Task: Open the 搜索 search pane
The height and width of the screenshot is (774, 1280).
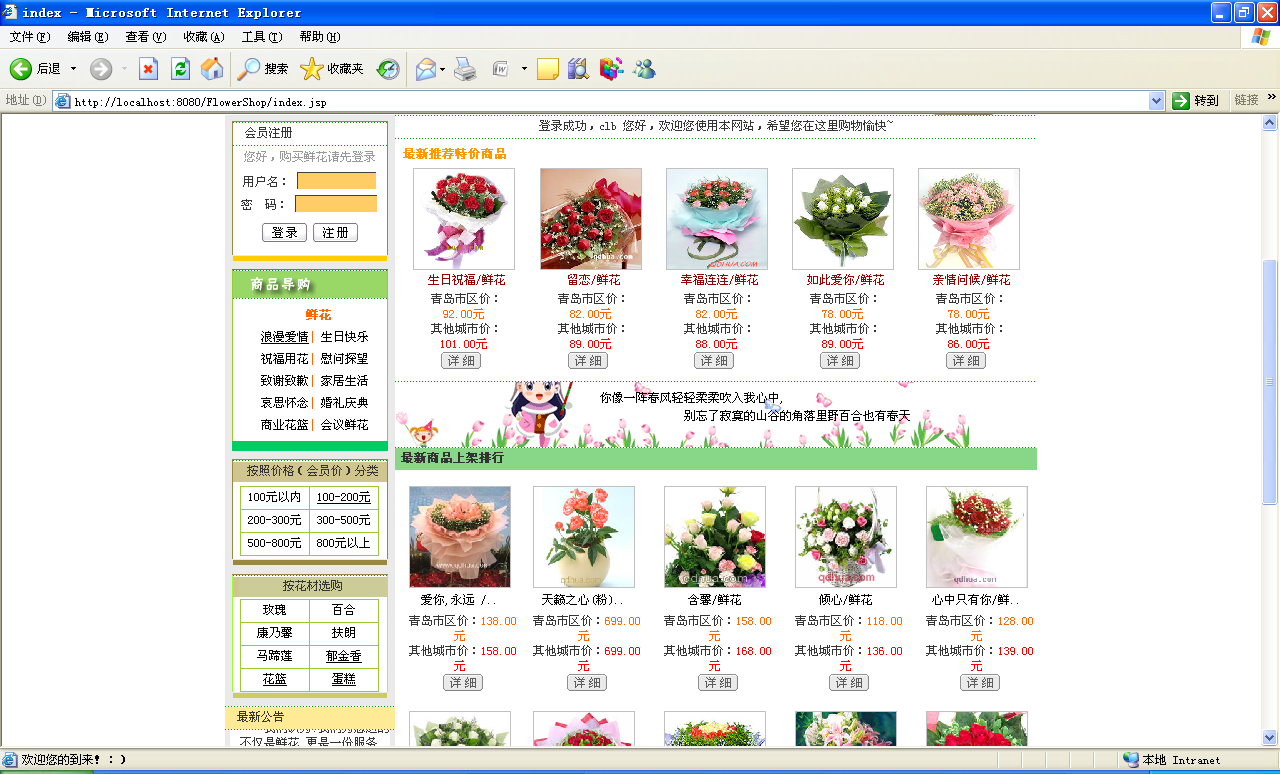Action: coord(263,69)
